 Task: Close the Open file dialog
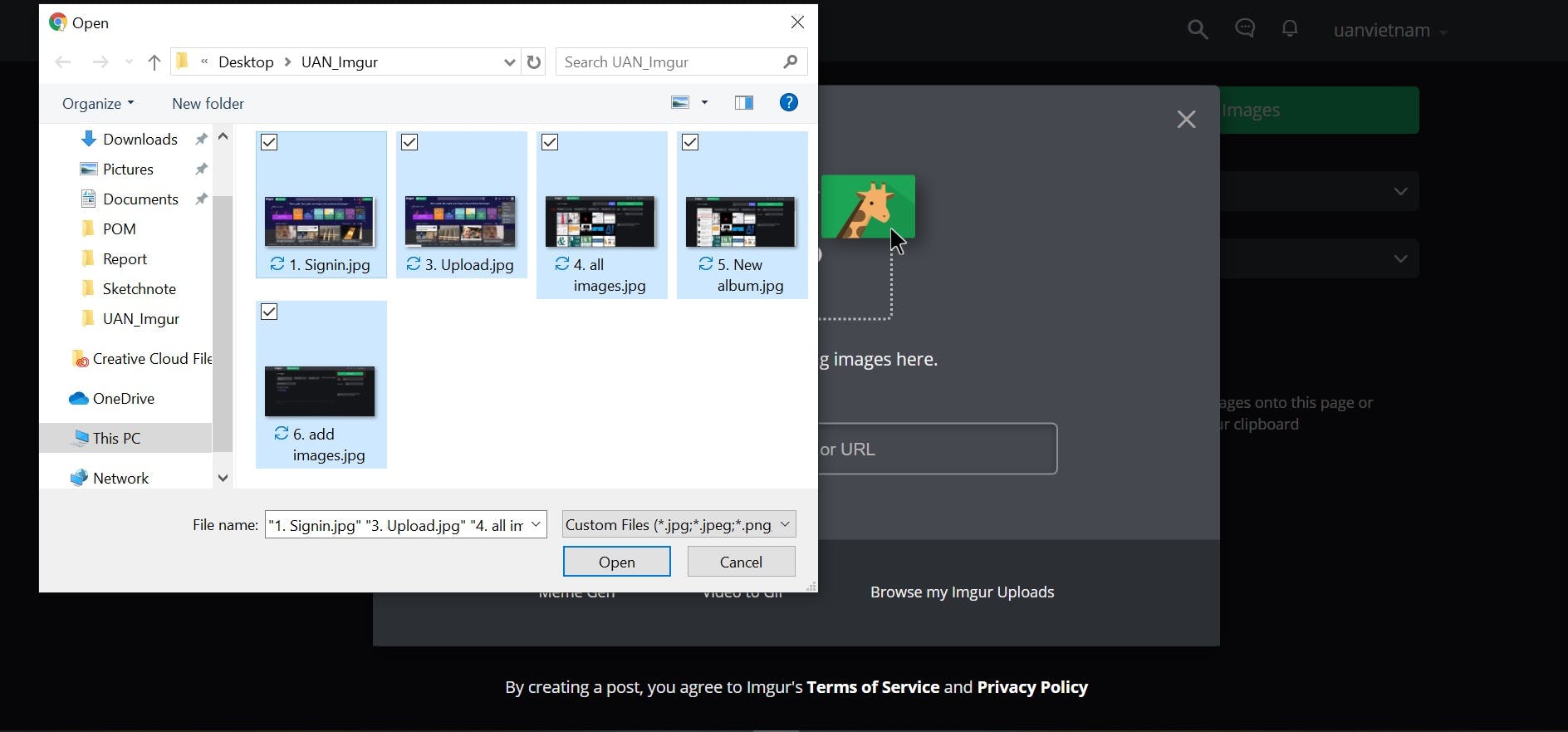pyautogui.click(x=797, y=22)
